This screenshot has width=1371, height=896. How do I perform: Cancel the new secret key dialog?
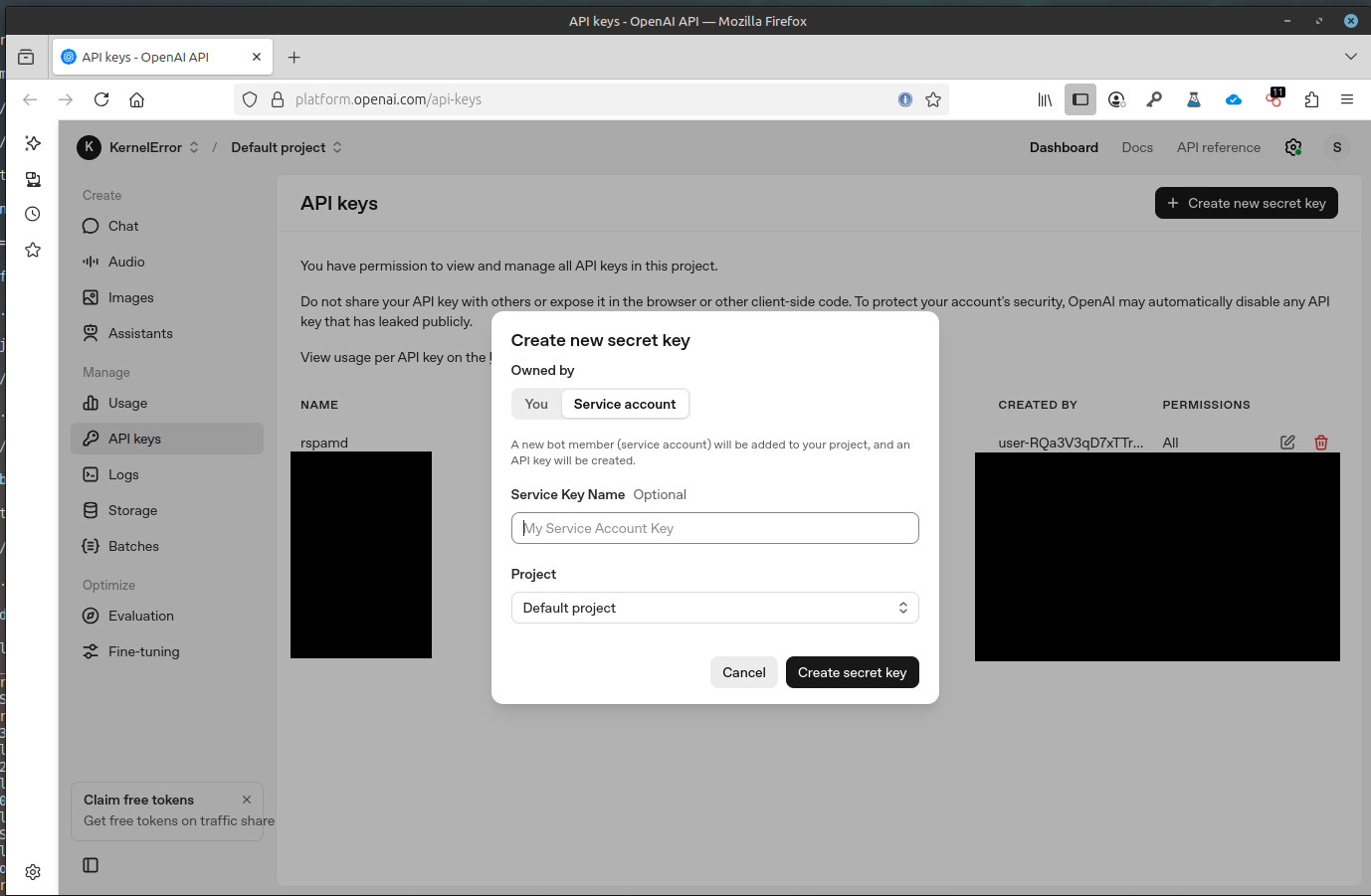point(743,672)
